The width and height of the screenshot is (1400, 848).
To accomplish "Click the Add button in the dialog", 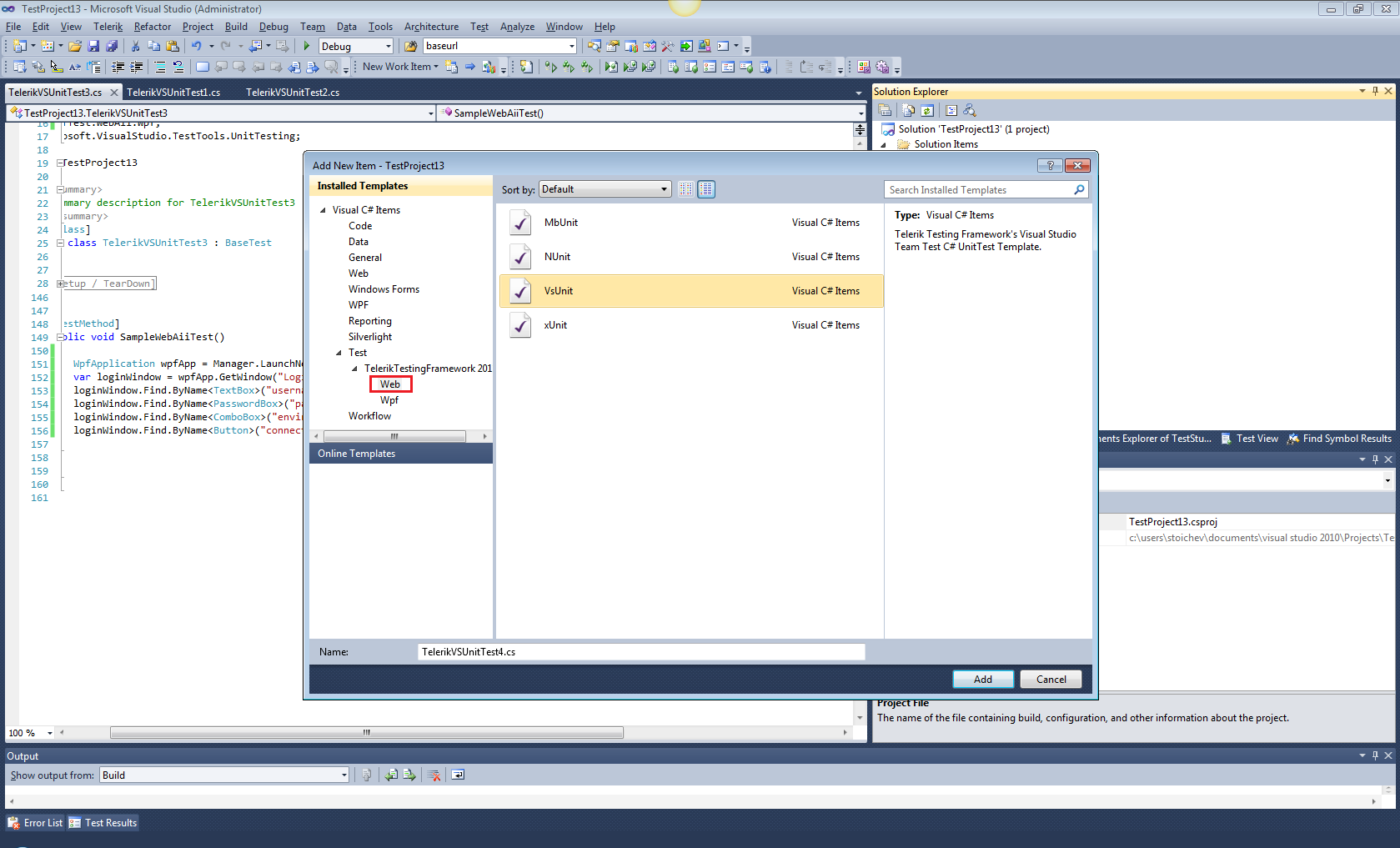I will (983, 680).
